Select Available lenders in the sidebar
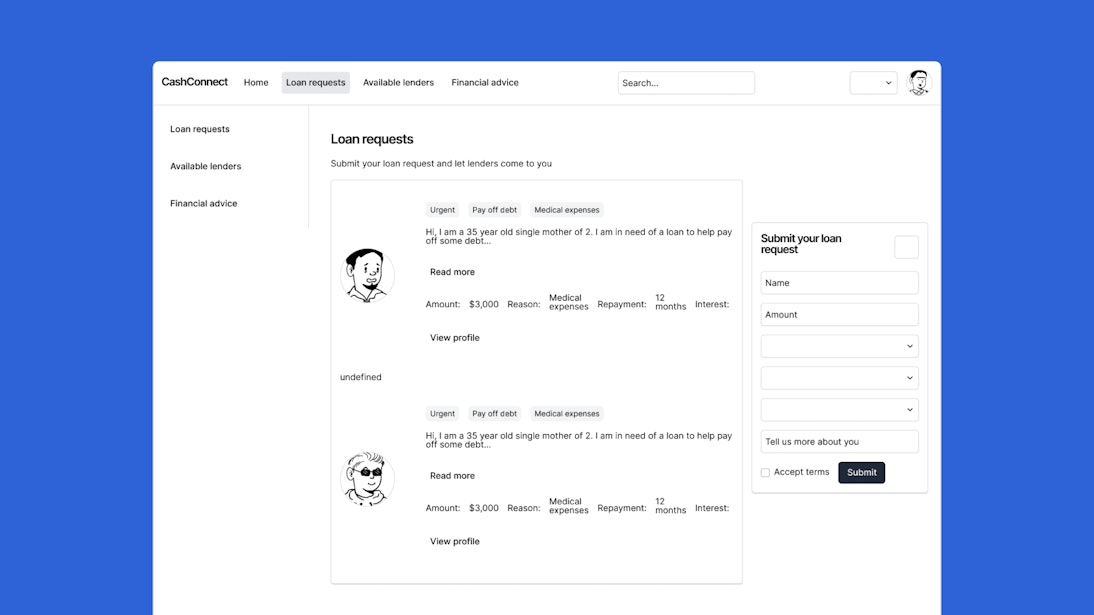The image size is (1094, 615). 205,166
